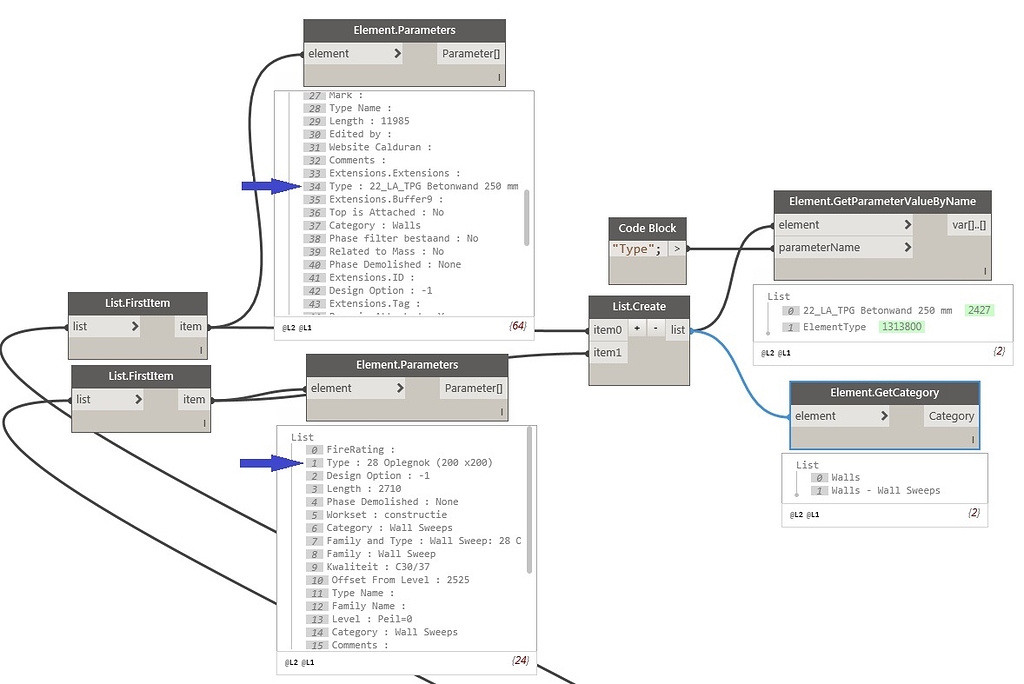Image resolution: width=1024 pixels, height=684 pixels.
Task: Click @L2 @L1 levels under GetParameterValueByName preview
Action: (x=776, y=353)
